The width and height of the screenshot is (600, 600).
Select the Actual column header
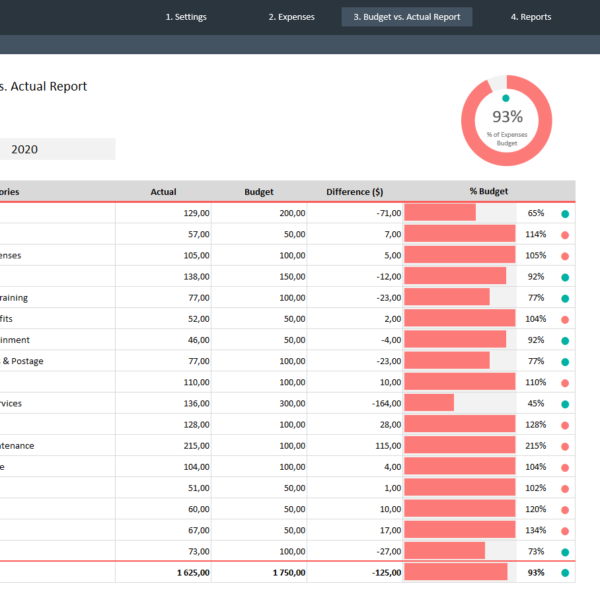click(163, 192)
